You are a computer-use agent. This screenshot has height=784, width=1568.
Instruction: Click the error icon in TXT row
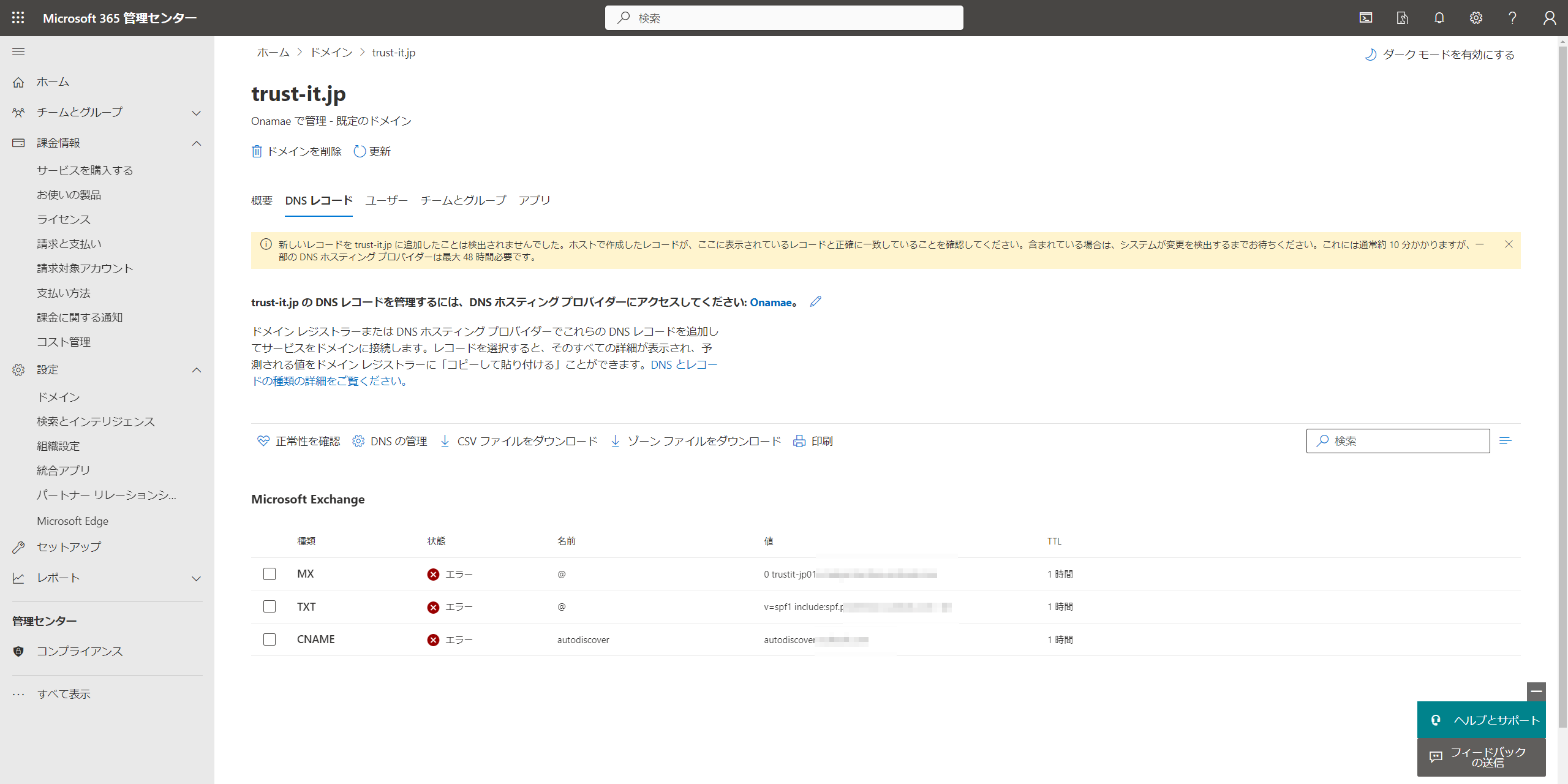(433, 607)
